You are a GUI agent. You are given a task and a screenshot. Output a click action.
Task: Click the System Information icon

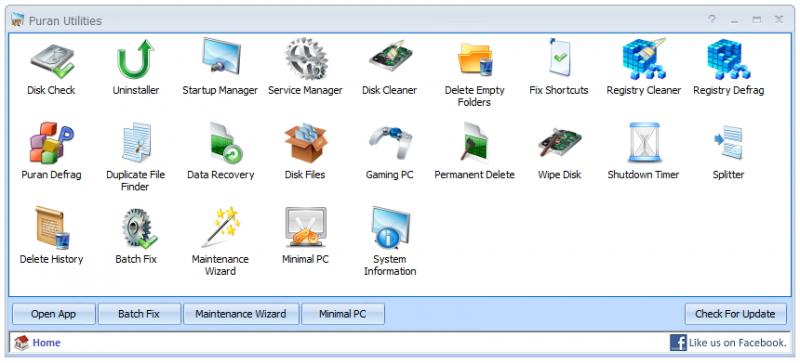[x=390, y=227]
